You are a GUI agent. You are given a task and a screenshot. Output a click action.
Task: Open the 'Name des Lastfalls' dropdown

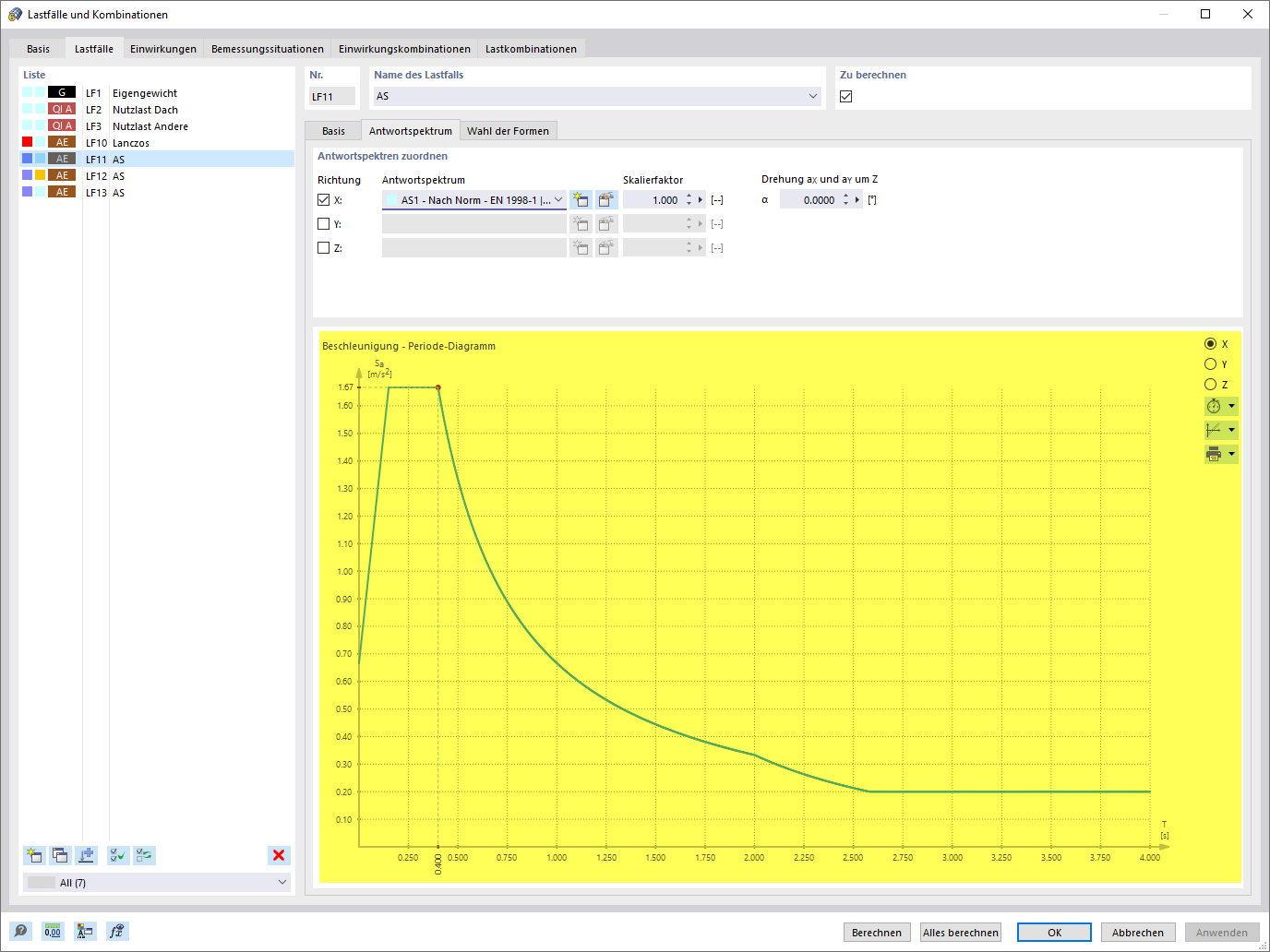[x=813, y=96]
